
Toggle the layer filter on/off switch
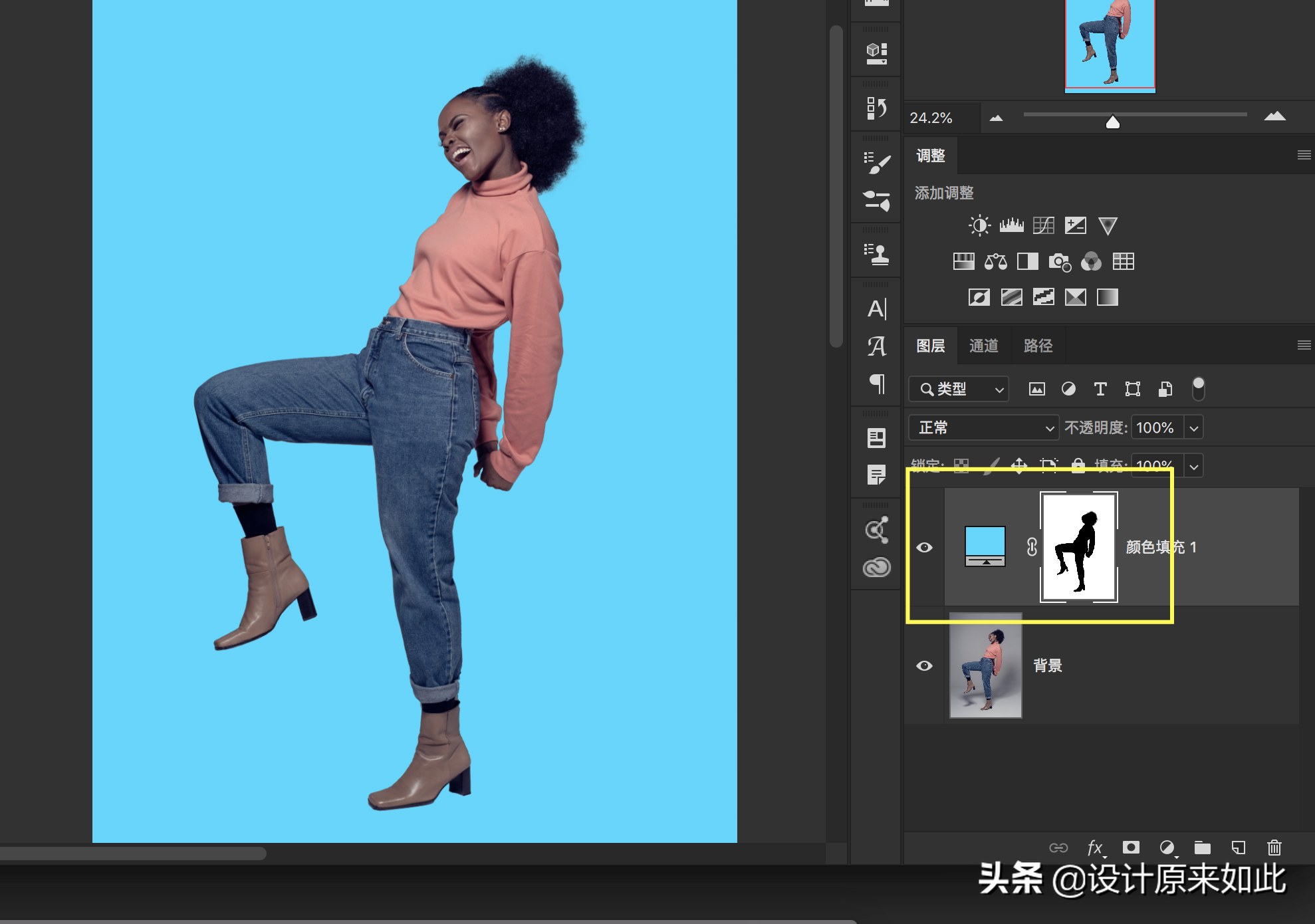pyautogui.click(x=1198, y=388)
